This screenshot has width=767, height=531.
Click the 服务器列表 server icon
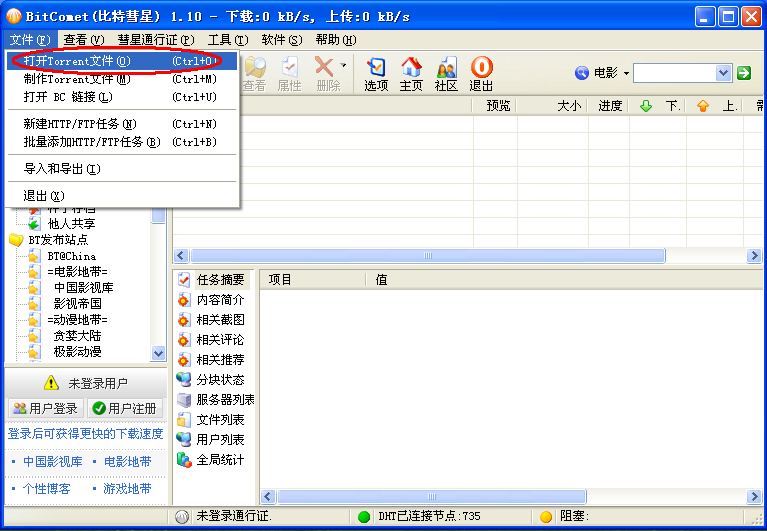tap(184, 399)
